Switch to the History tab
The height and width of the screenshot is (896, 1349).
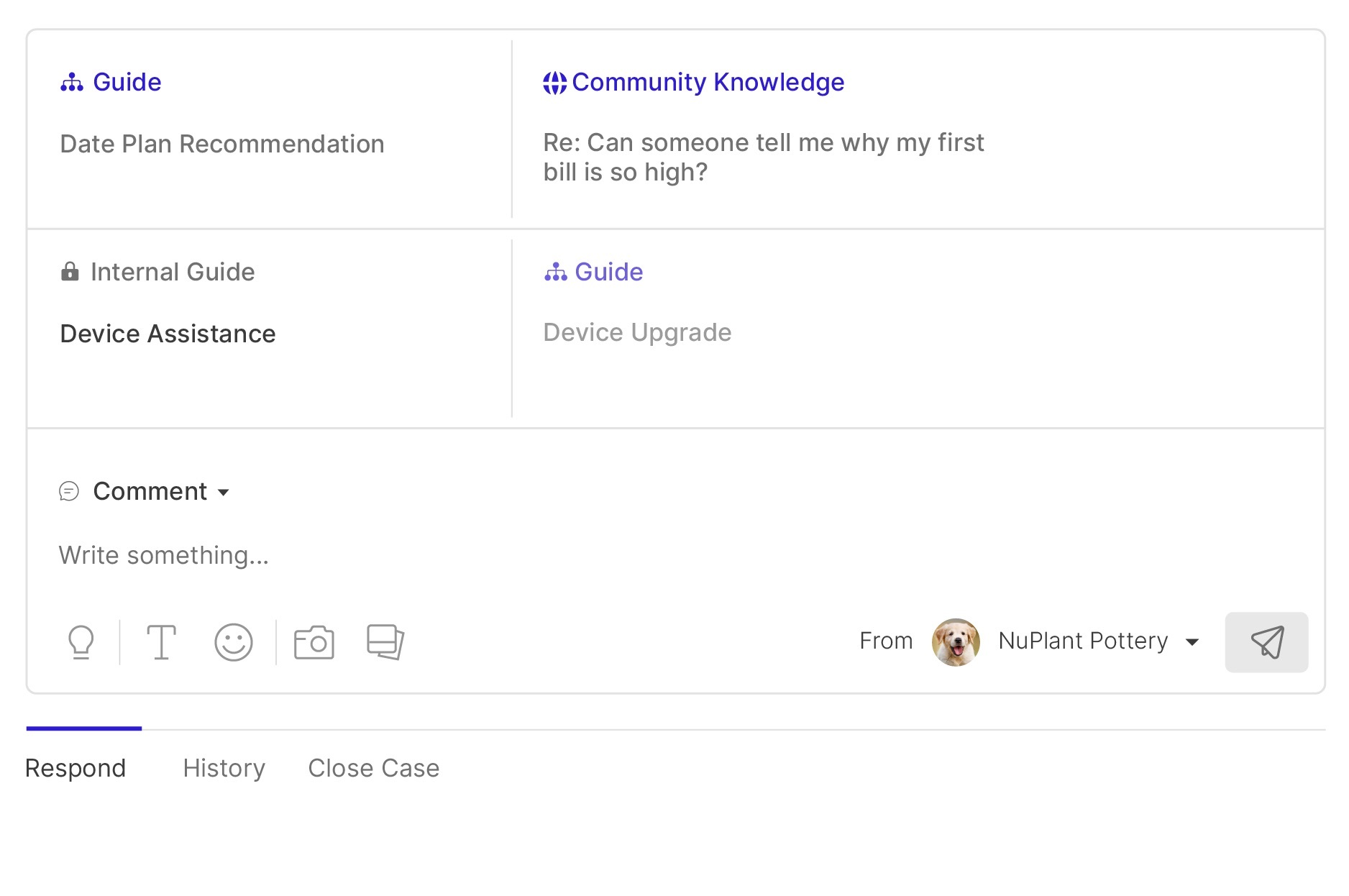tap(224, 768)
